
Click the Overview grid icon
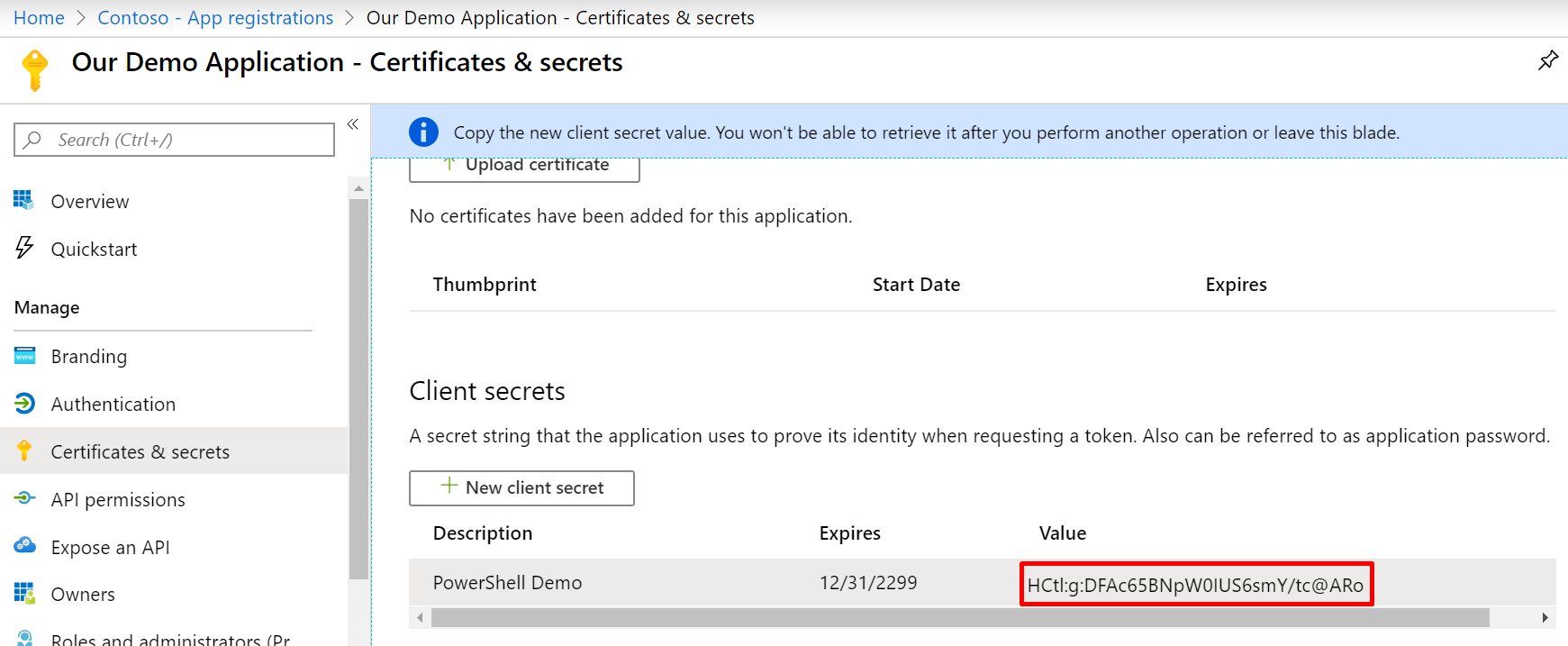[23, 200]
